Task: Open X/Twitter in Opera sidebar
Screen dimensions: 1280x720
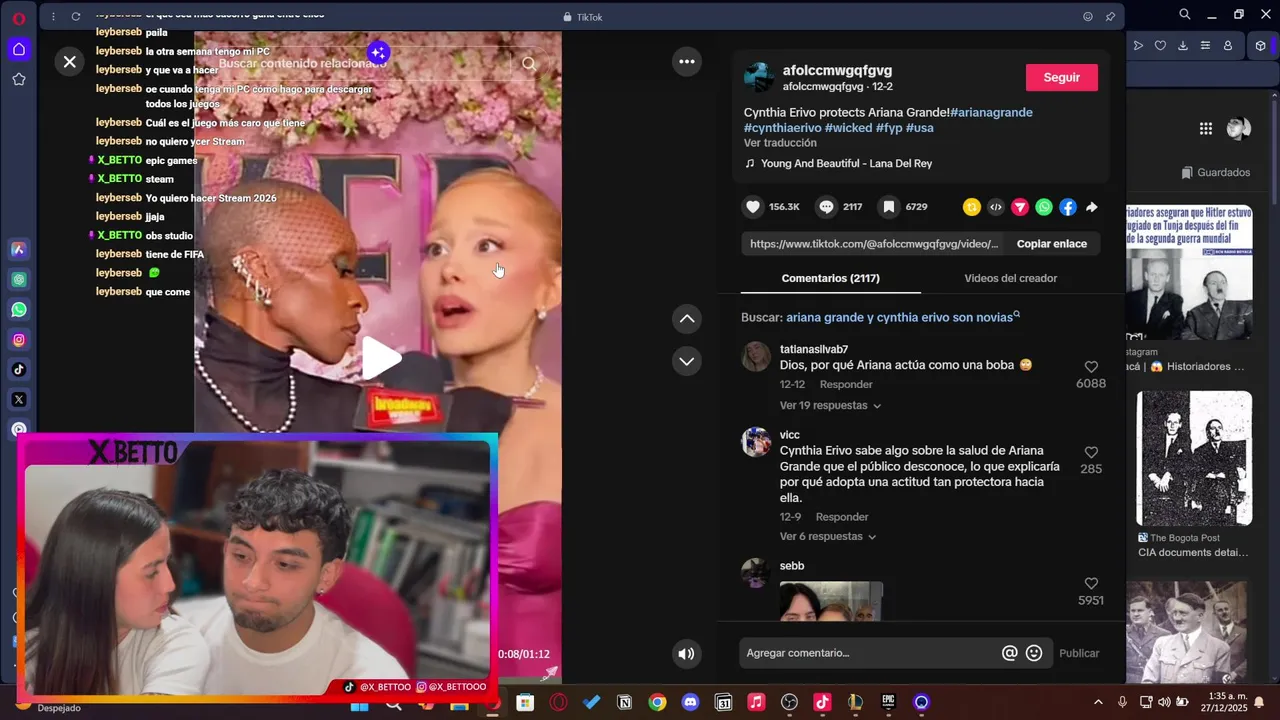Action: [x=19, y=400]
